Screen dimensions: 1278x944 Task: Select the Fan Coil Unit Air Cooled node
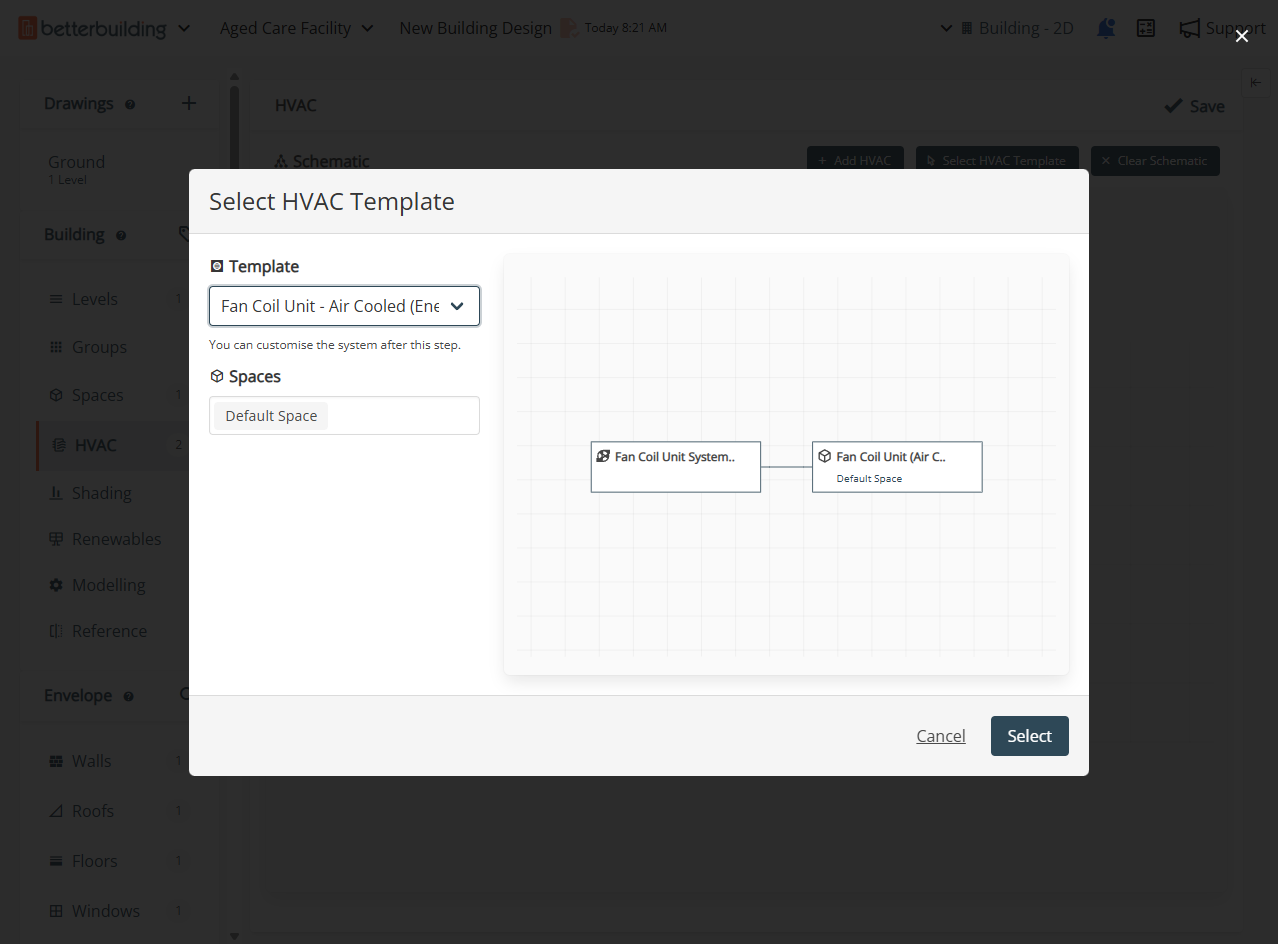(896, 466)
